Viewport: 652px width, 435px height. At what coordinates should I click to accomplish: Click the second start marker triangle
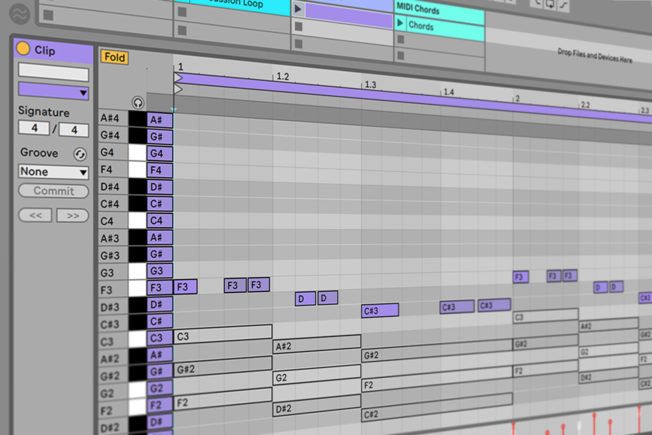pos(178,89)
